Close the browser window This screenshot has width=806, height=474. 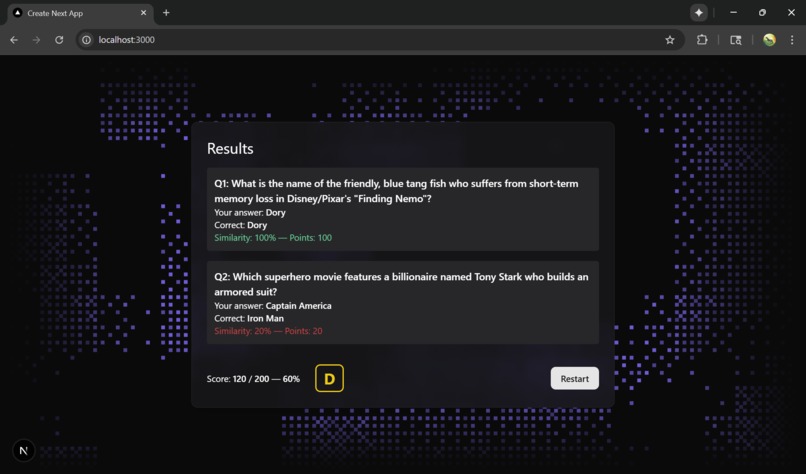pyautogui.click(x=791, y=13)
